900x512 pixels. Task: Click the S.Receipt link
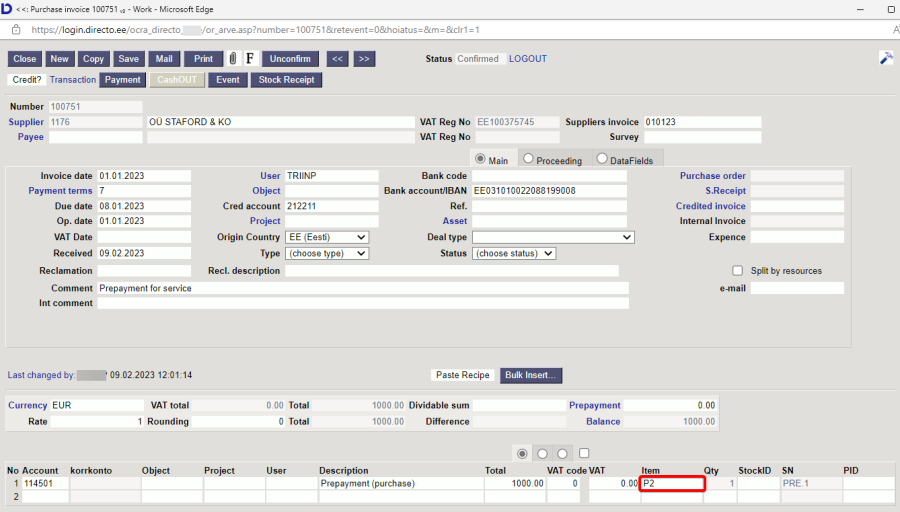point(726,191)
